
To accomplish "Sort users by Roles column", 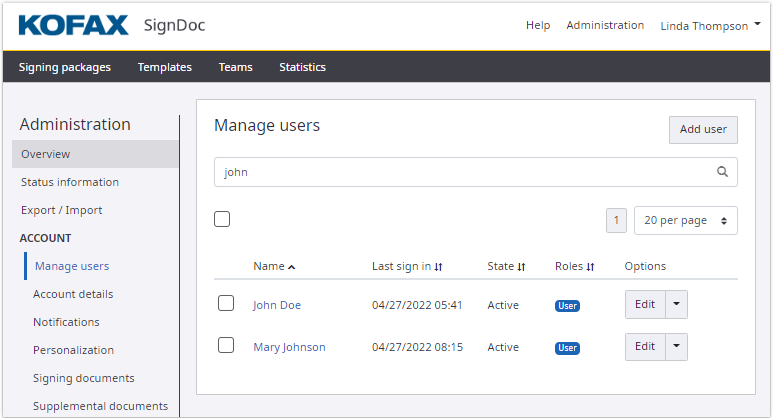I will [590, 267].
